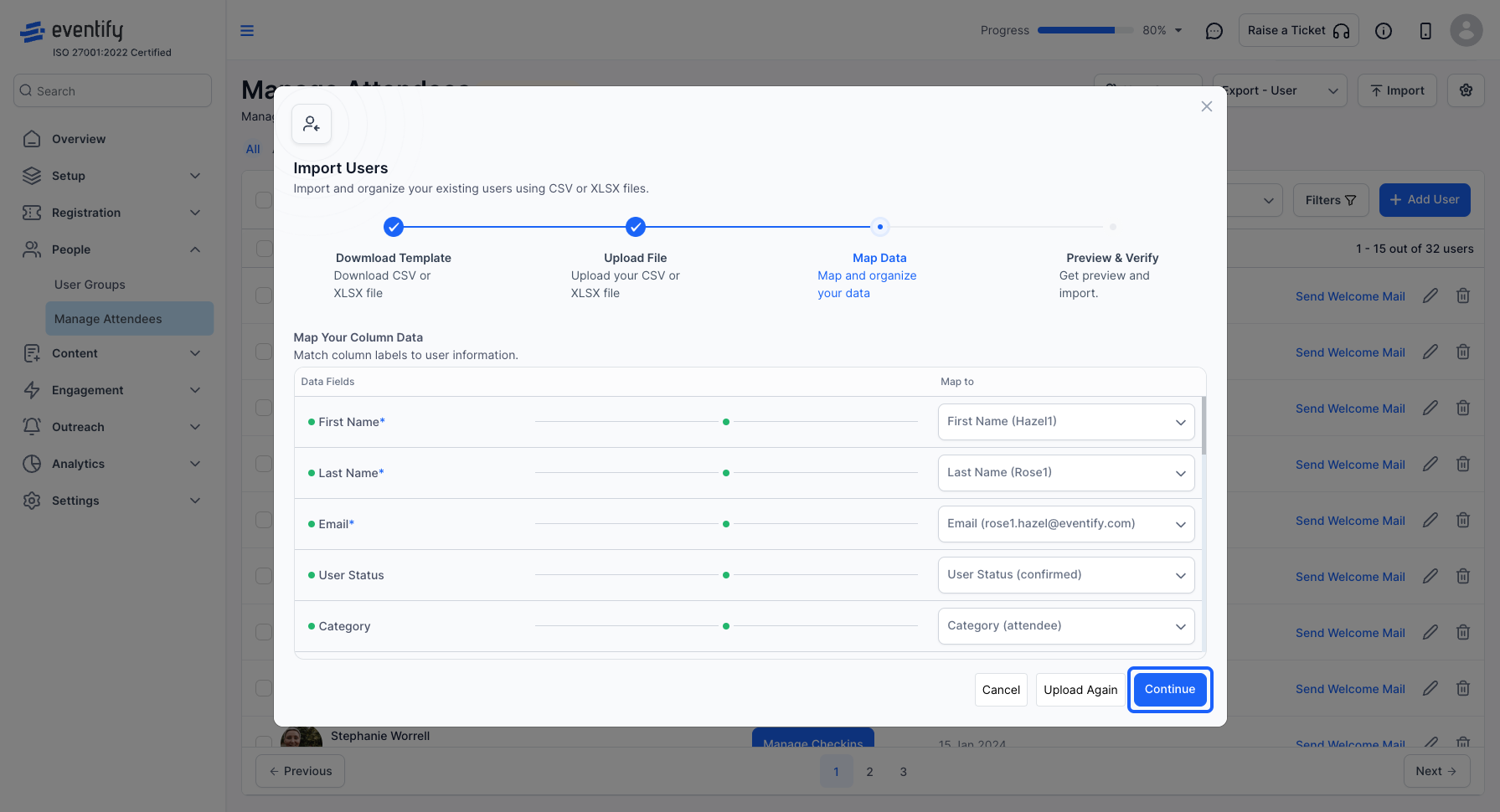
Task: Select the All tab filter
Action: [x=253, y=149]
